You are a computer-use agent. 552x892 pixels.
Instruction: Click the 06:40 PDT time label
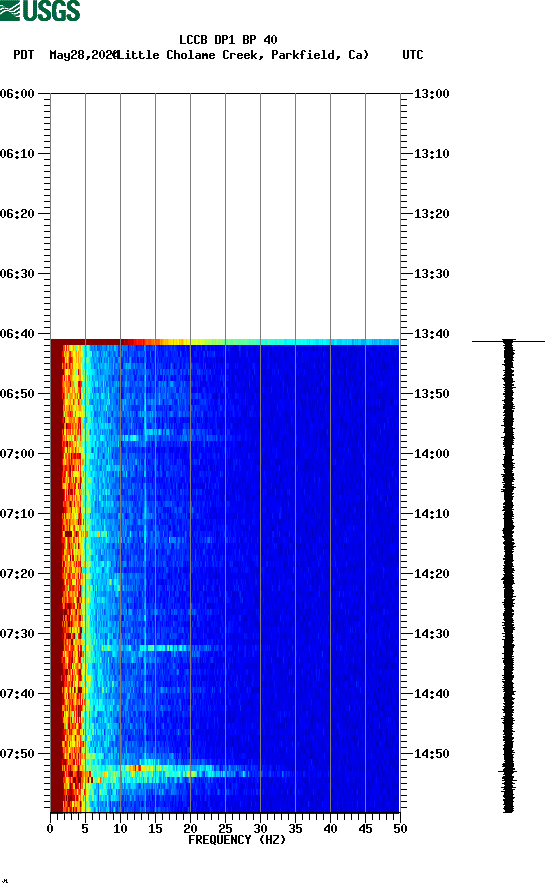(x=18, y=334)
